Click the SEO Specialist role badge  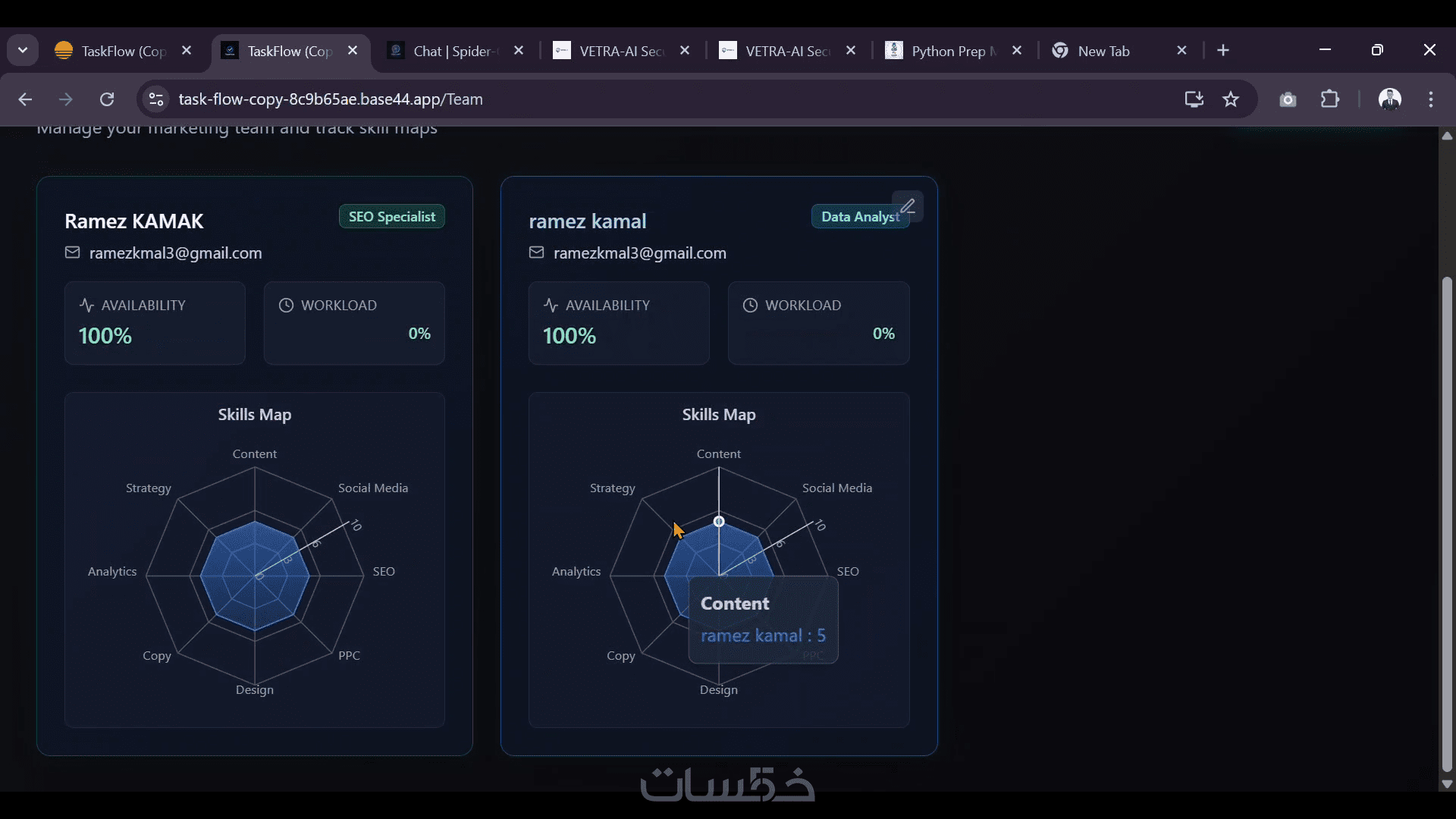391,217
